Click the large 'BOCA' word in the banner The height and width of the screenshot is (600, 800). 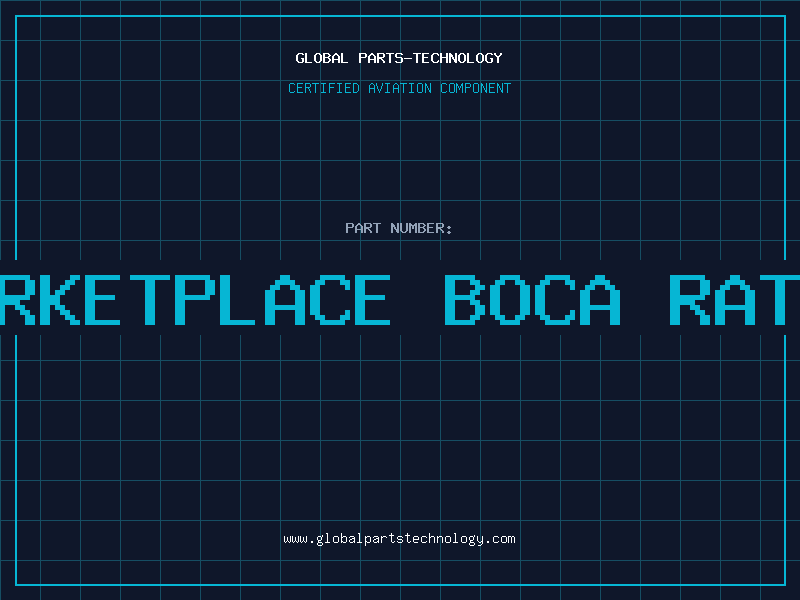coord(533,300)
